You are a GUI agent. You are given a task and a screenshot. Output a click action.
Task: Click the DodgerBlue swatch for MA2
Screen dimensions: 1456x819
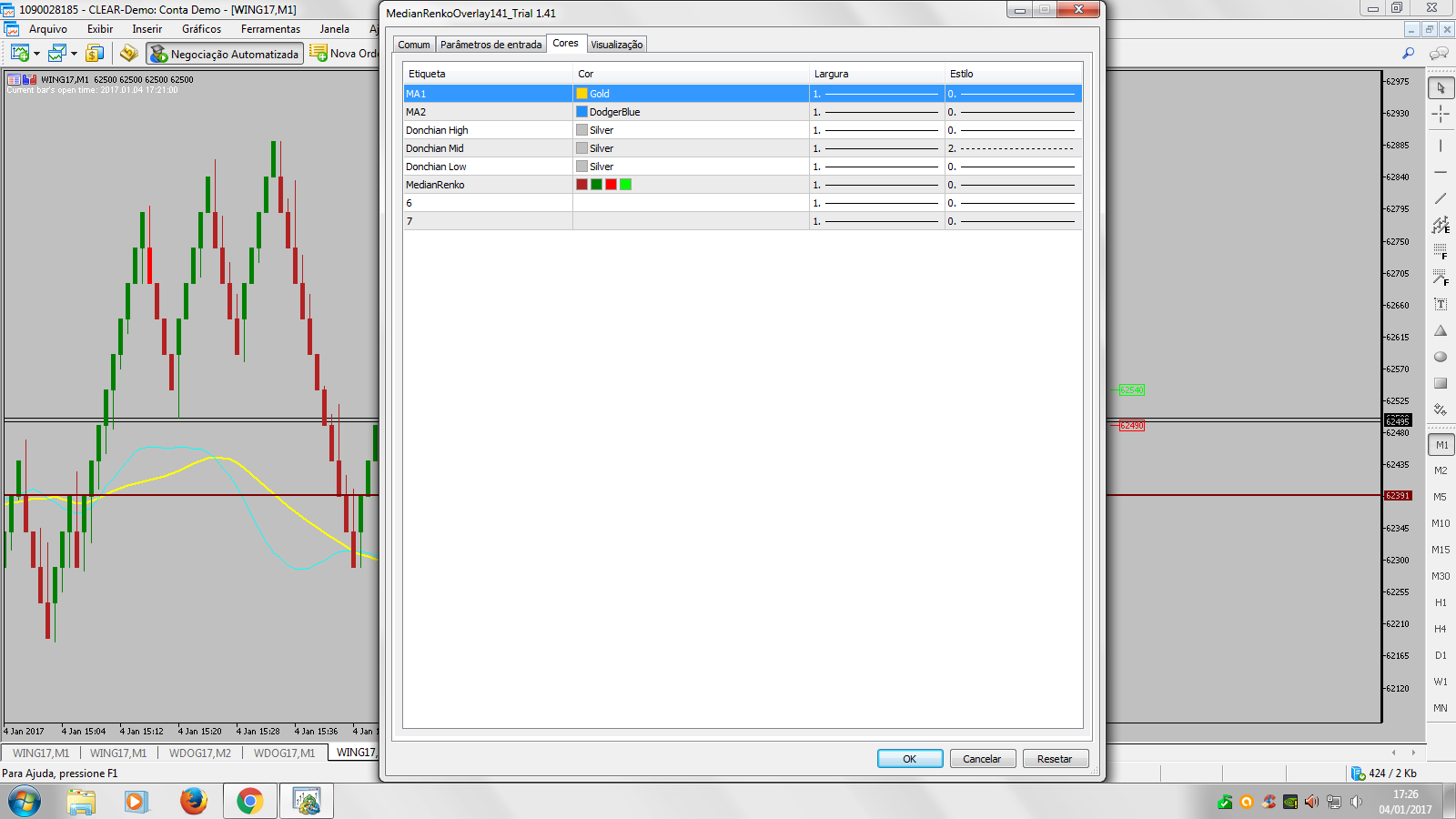pos(581,112)
